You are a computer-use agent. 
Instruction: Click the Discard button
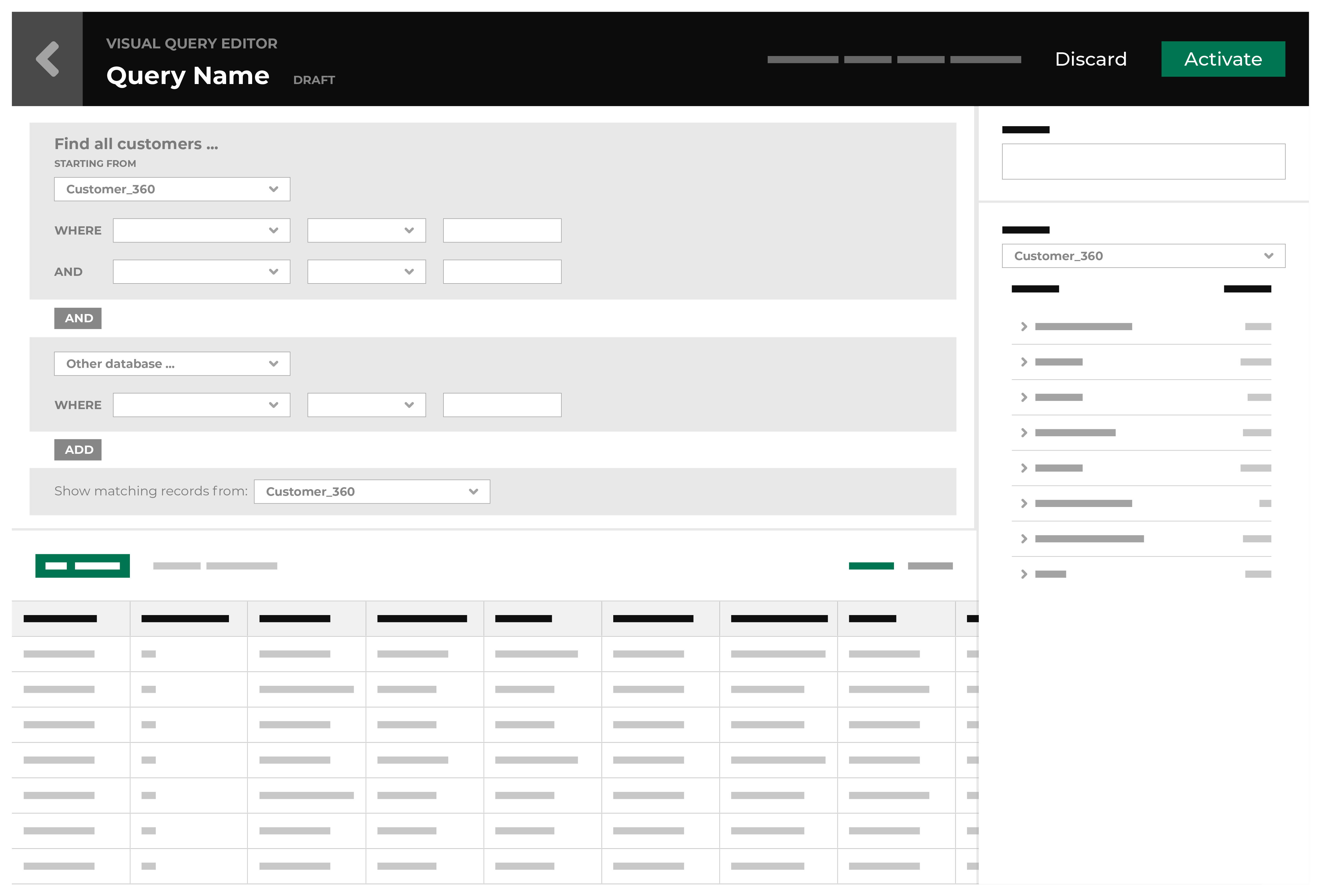[1090, 59]
